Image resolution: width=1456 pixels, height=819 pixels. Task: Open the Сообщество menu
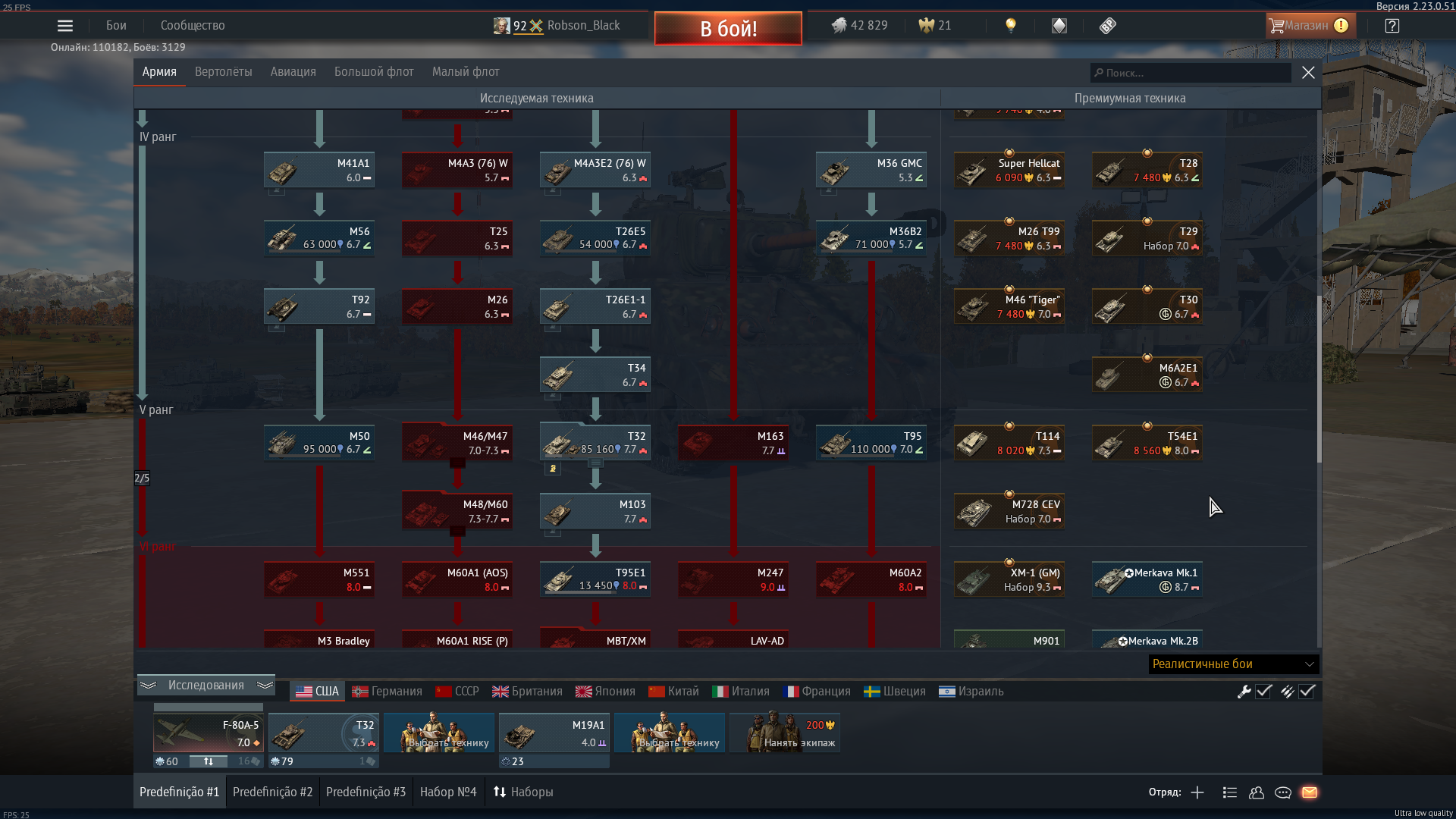tap(193, 26)
